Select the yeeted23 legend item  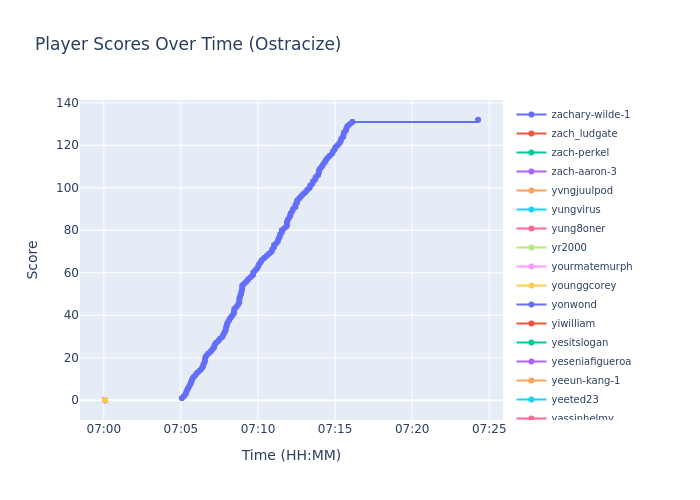click(575, 400)
